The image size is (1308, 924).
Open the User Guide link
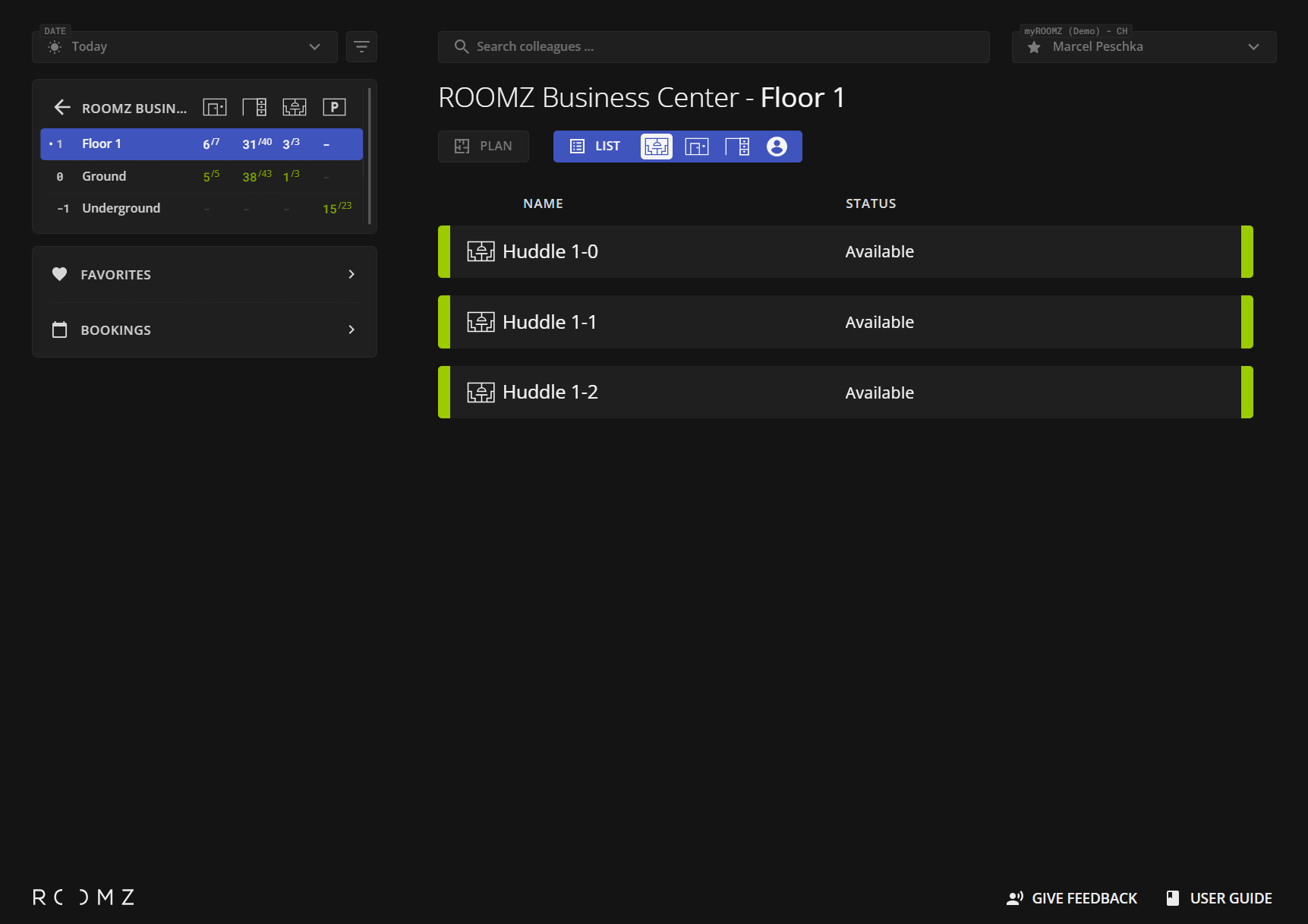coord(1219,898)
